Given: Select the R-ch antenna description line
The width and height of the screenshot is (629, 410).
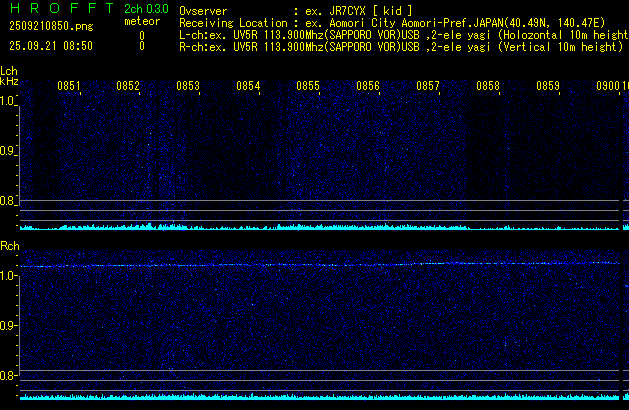Looking at the screenshot, I should [x=400, y=46].
